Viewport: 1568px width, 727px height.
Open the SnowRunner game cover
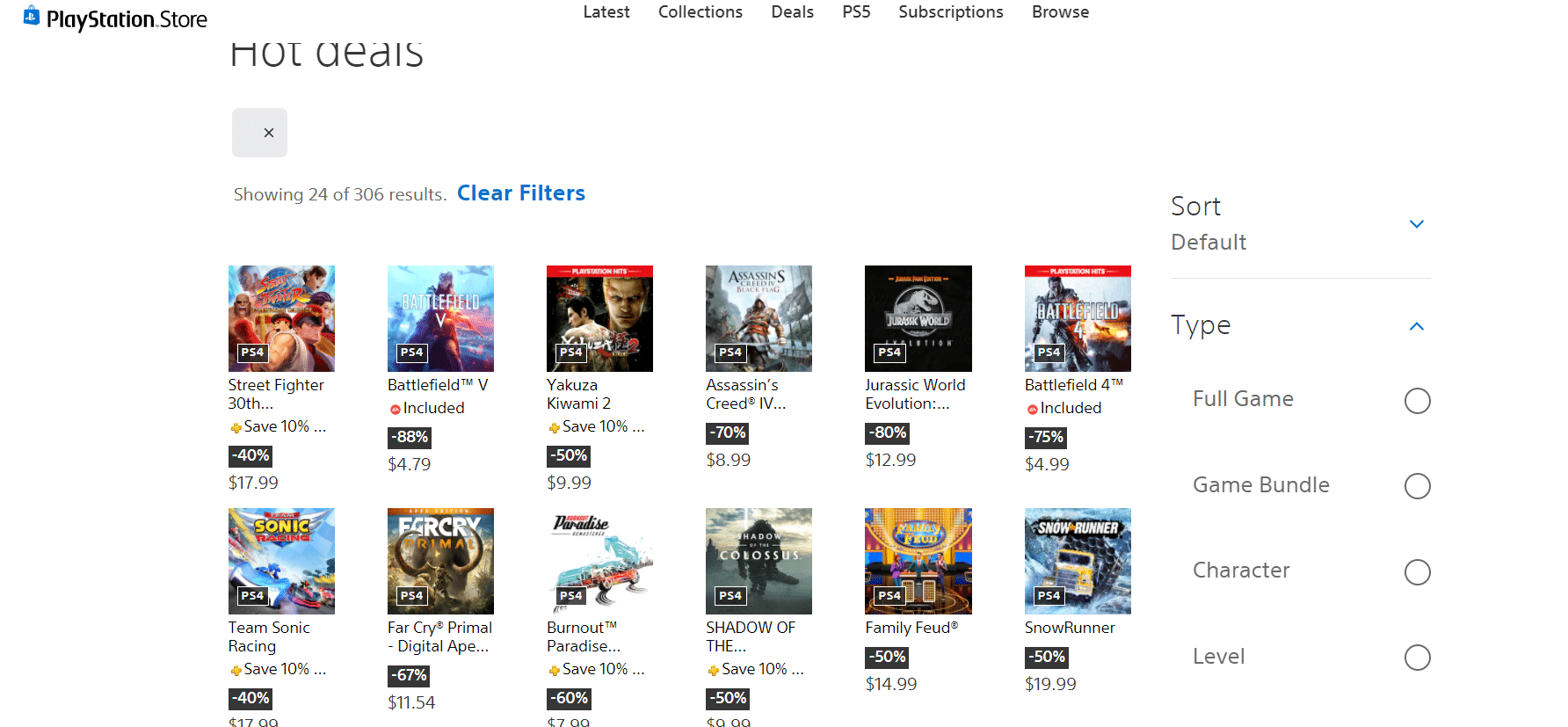pos(1078,561)
